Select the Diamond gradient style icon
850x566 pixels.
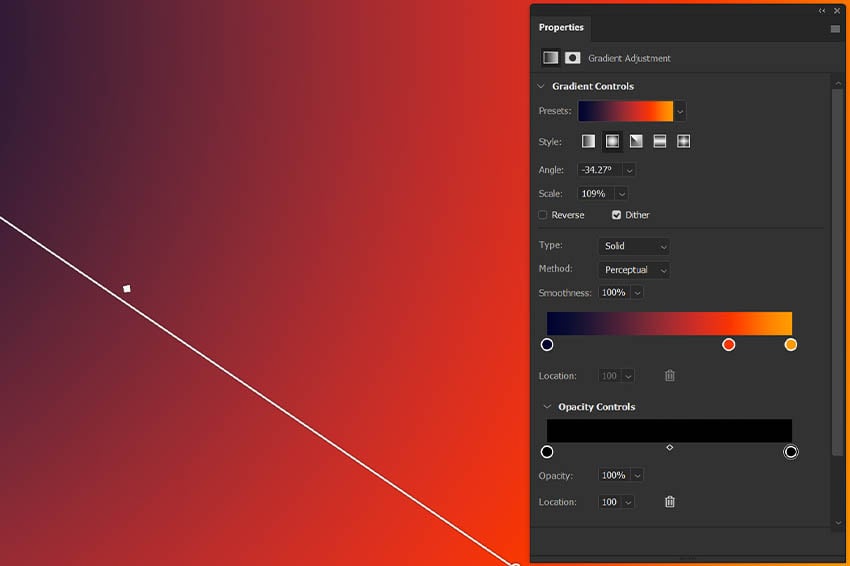(684, 142)
